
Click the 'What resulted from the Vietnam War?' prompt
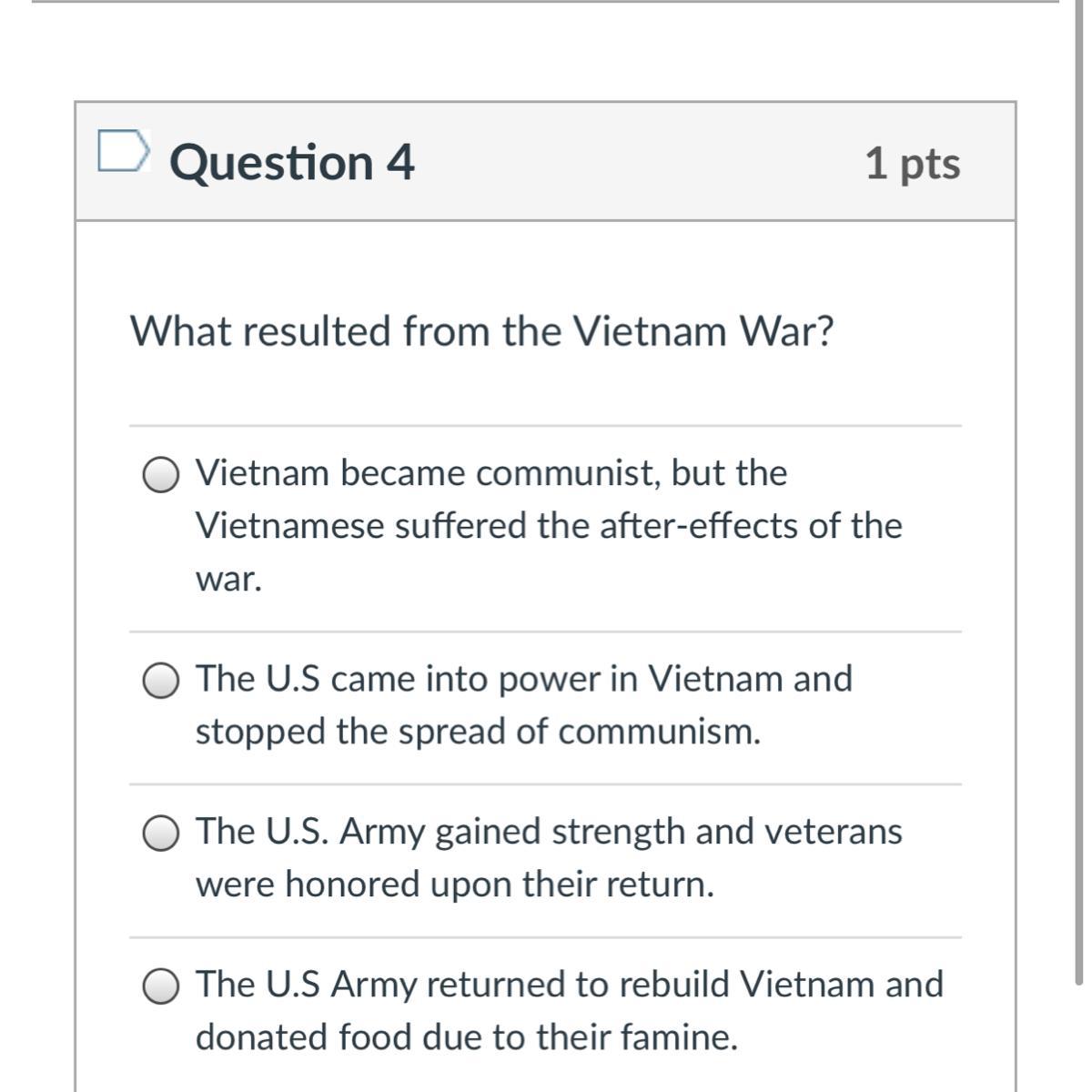[x=482, y=331]
